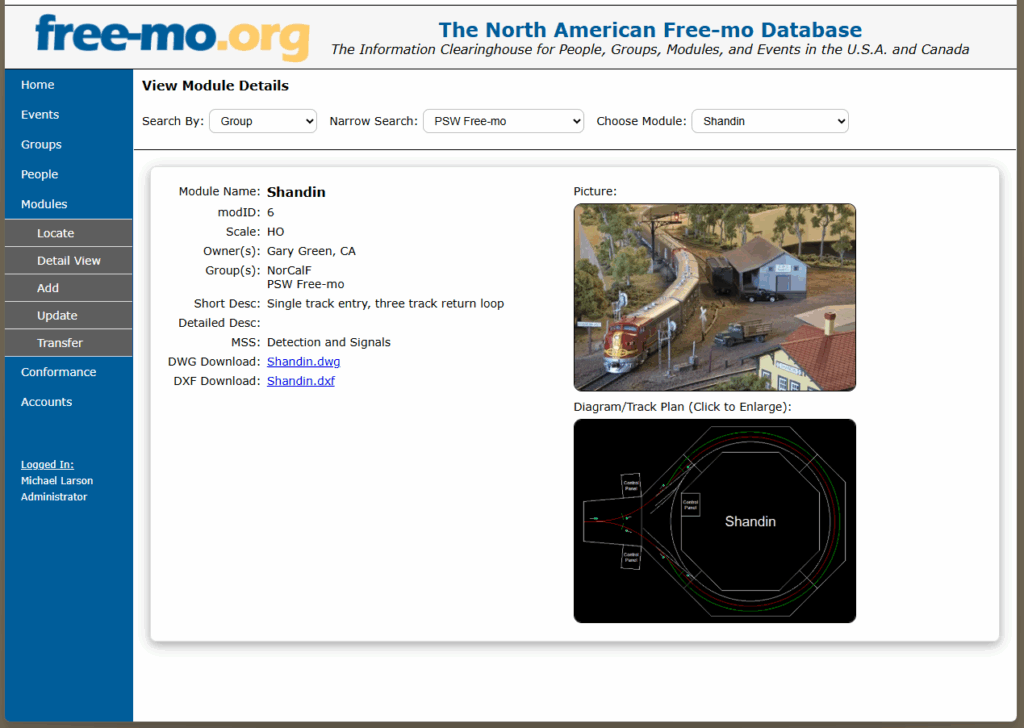Select Modules in the sidebar
The height and width of the screenshot is (728, 1024).
(44, 203)
